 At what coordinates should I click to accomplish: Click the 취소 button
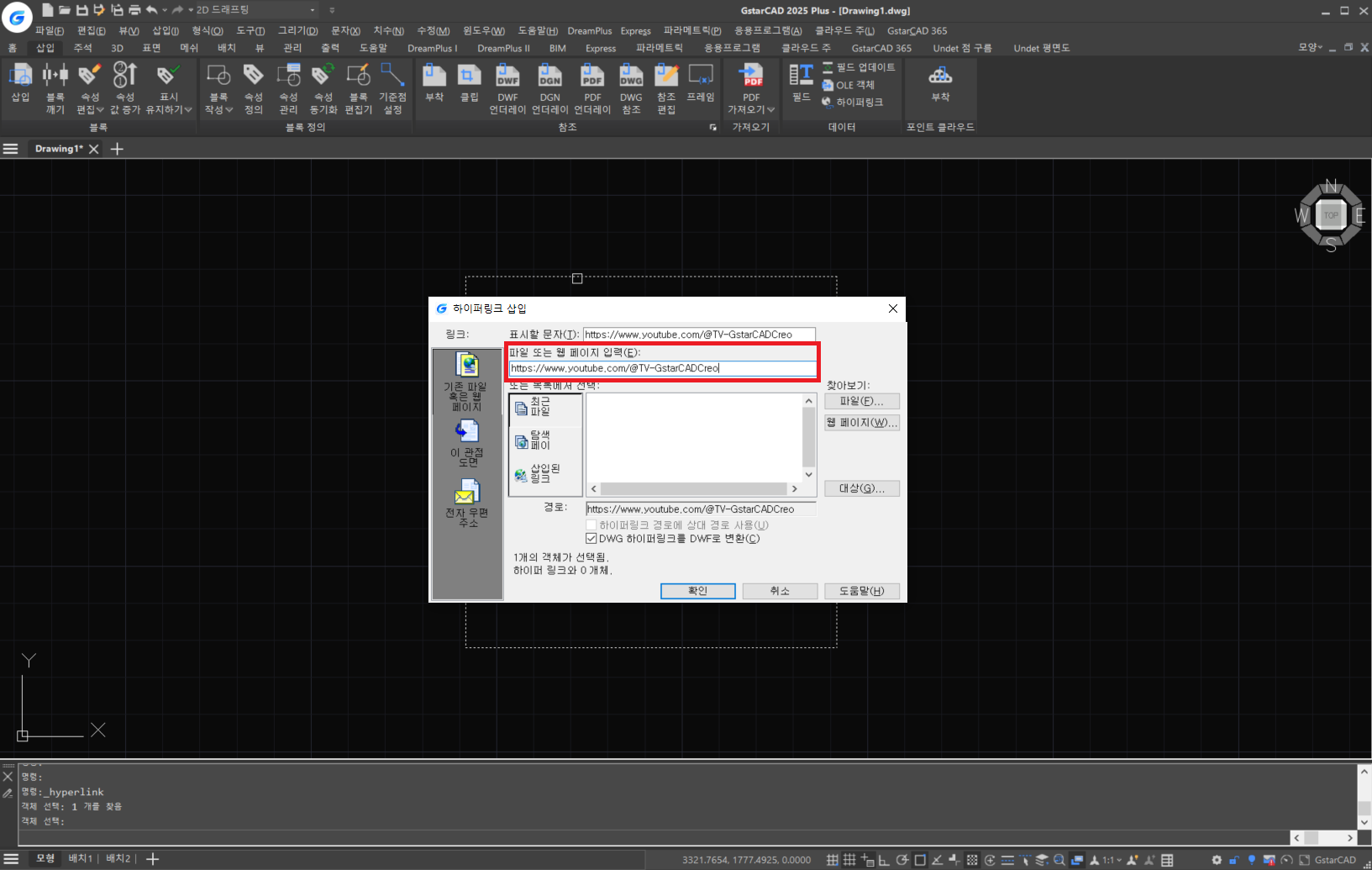pyautogui.click(x=780, y=591)
